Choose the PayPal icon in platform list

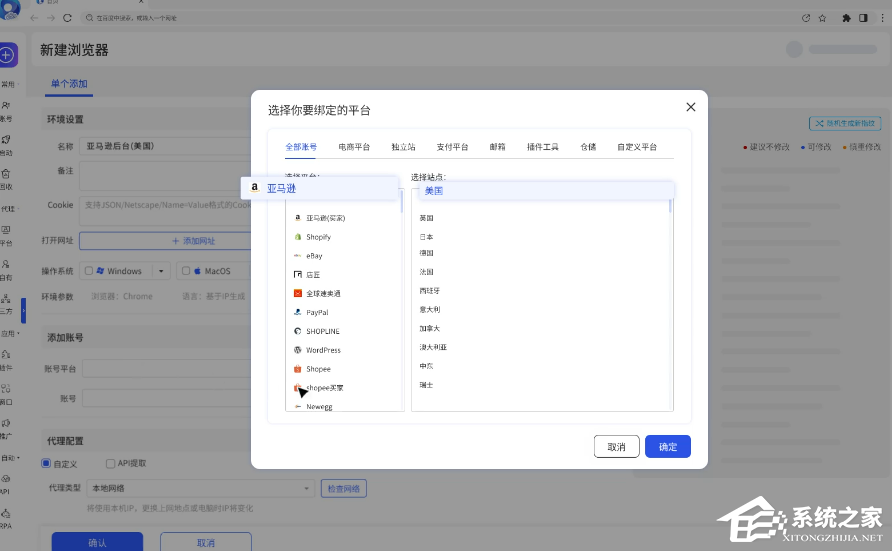(298, 312)
